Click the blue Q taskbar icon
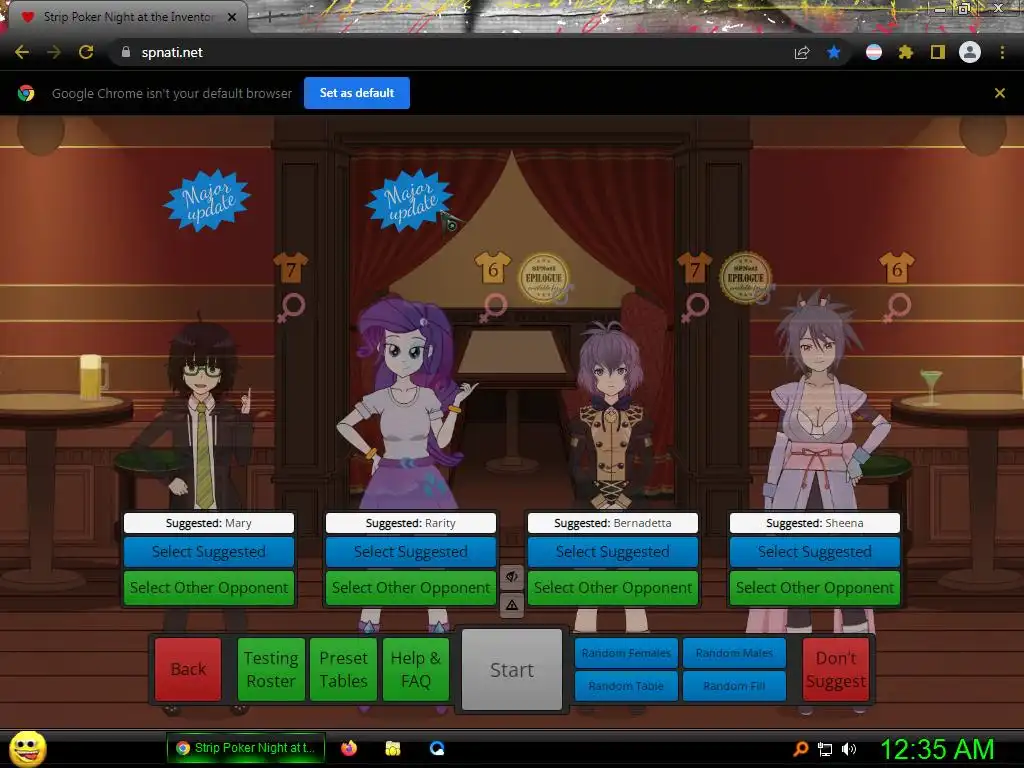 click(437, 748)
